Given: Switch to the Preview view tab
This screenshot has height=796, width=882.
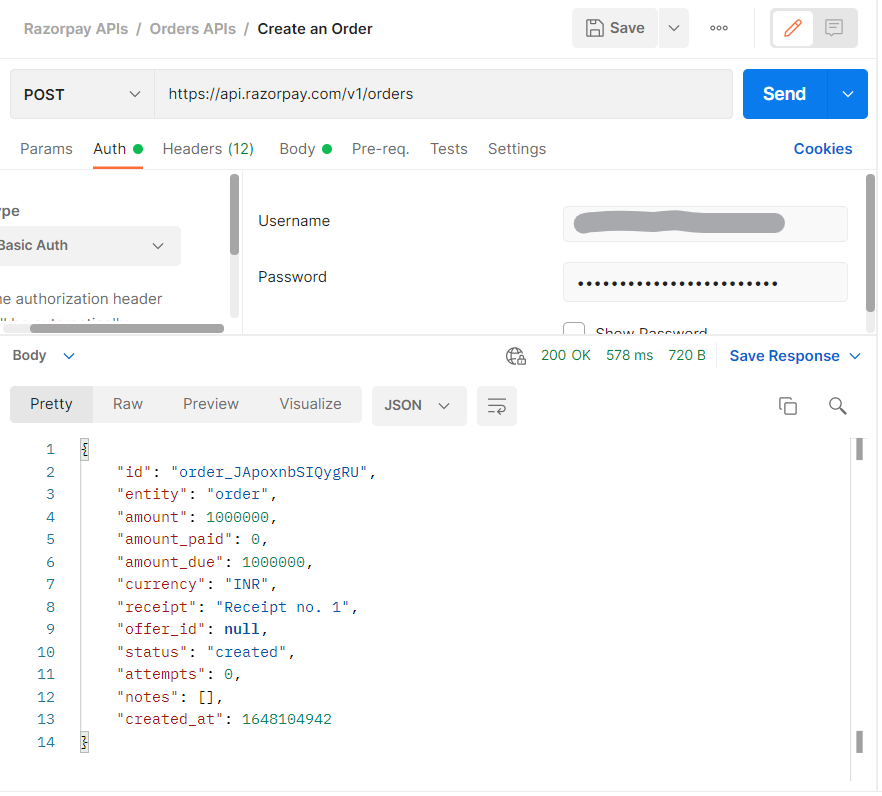Looking at the screenshot, I should tap(212, 405).
